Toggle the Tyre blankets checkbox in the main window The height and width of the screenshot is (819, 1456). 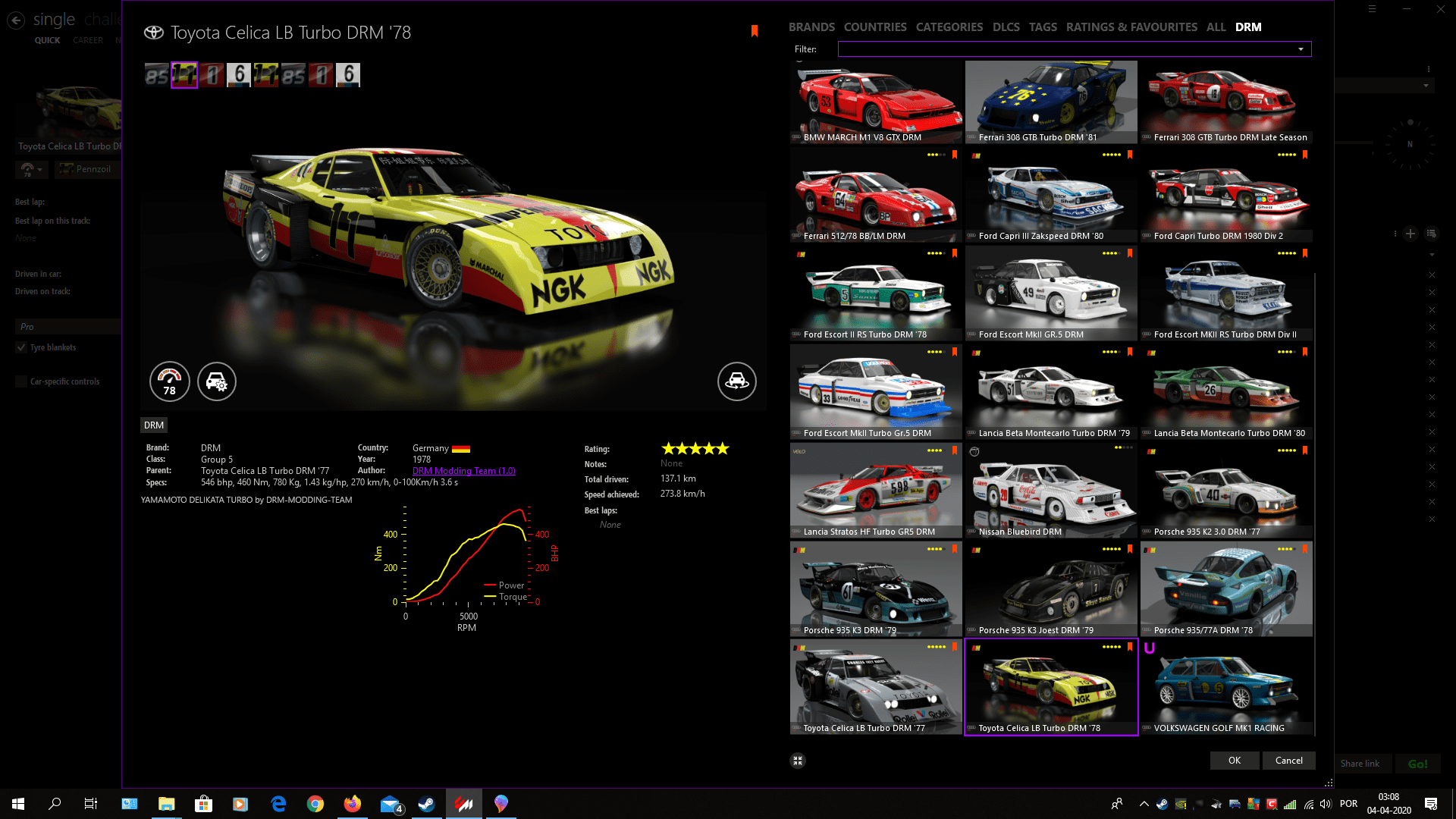point(21,347)
